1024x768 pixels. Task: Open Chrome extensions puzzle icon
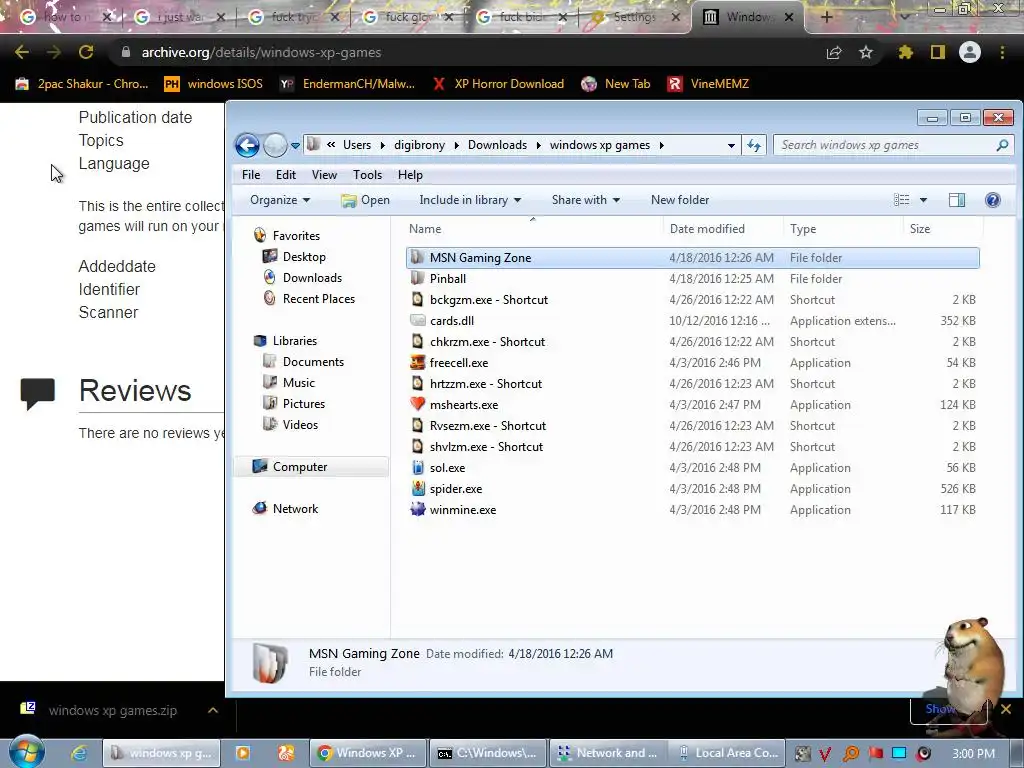pyautogui.click(x=906, y=52)
